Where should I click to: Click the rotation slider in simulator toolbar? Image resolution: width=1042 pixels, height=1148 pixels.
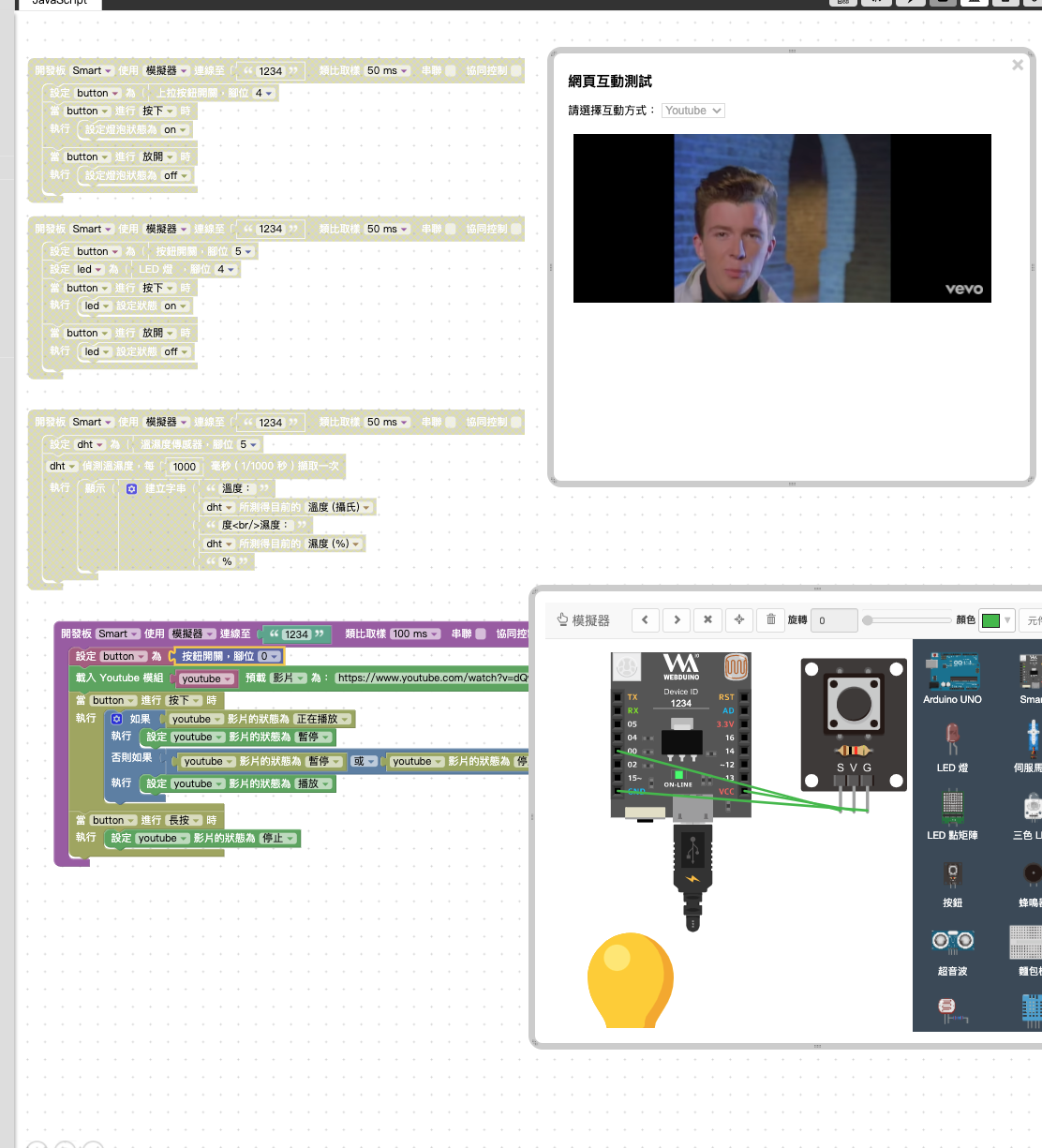(907, 619)
